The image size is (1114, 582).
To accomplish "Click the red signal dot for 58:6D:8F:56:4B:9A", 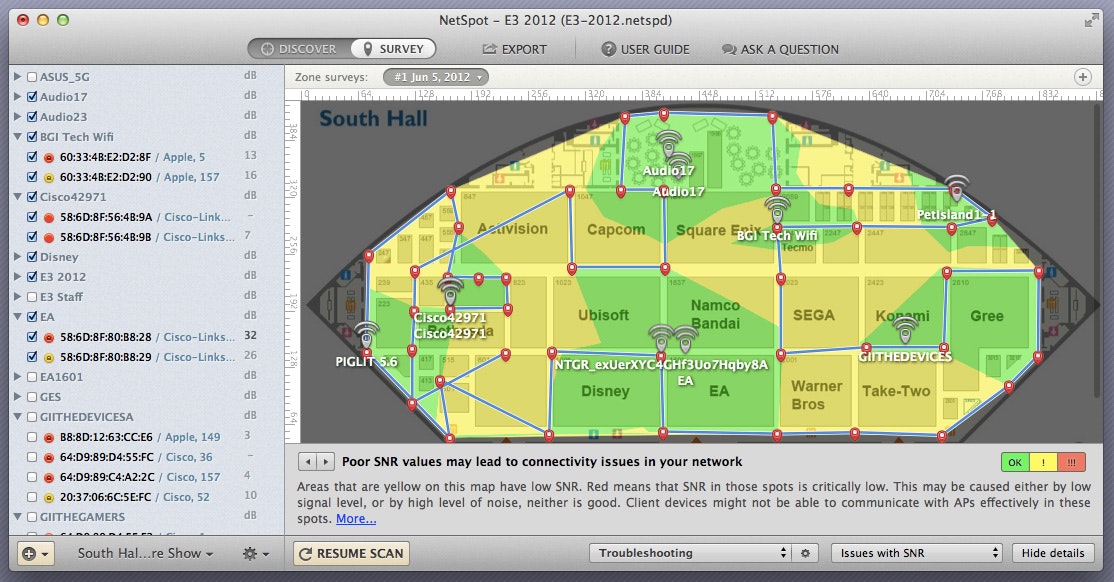I will pyautogui.click(x=48, y=217).
